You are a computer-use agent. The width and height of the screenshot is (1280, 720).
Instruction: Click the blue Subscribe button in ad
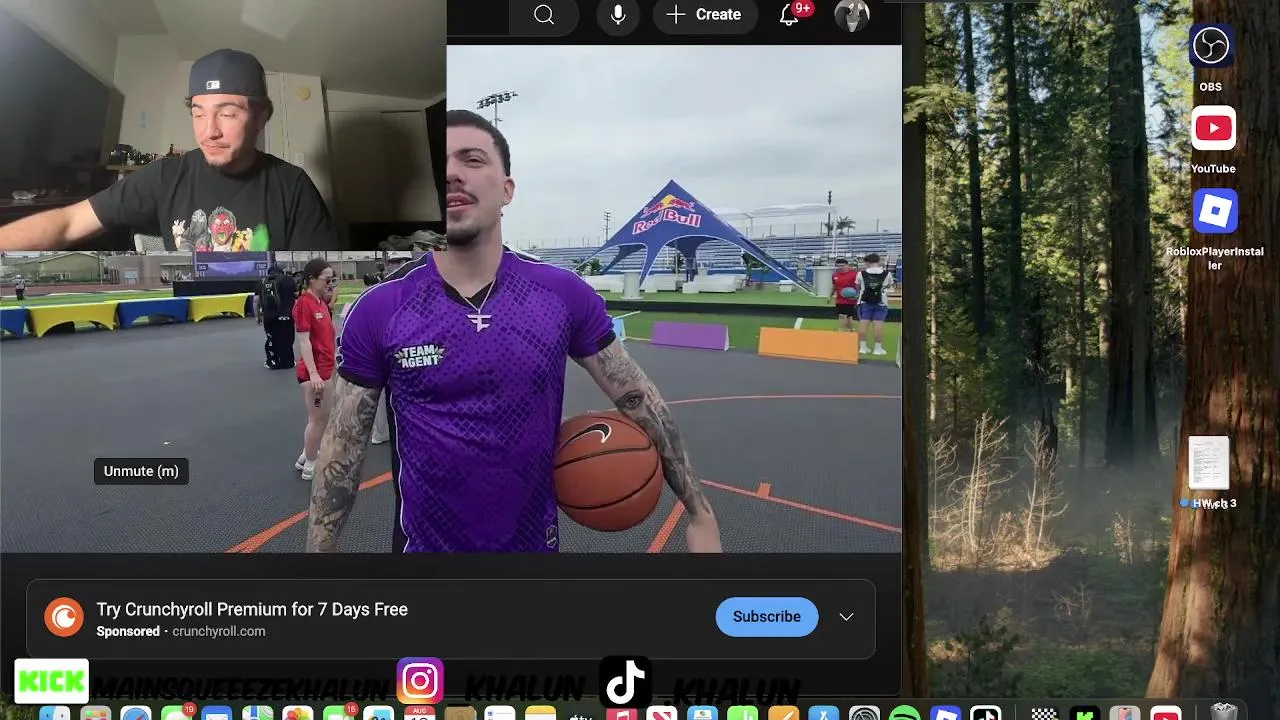click(x=766, y=617)
